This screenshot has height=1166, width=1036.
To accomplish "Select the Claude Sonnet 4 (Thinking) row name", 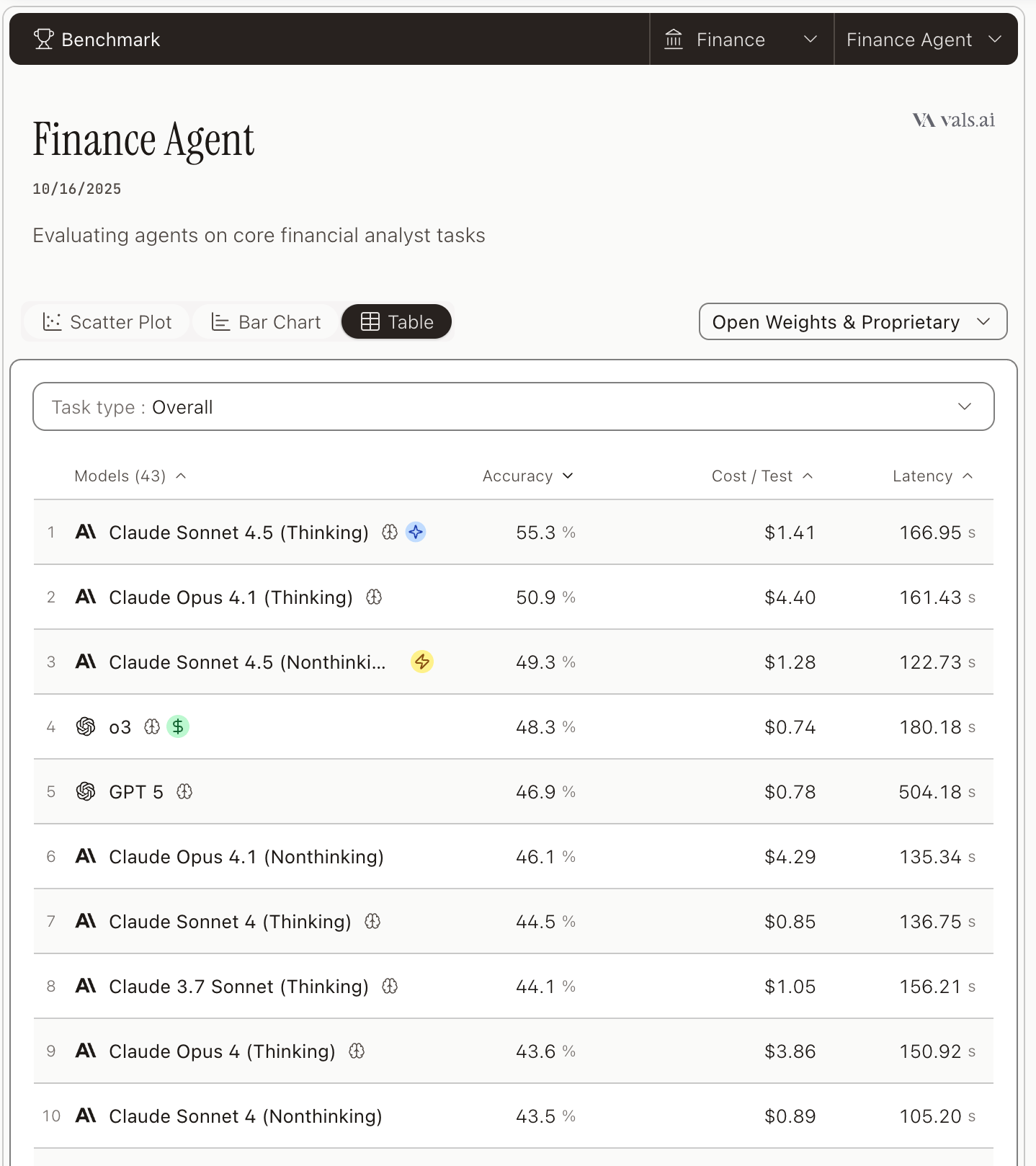I will (230, 922).
